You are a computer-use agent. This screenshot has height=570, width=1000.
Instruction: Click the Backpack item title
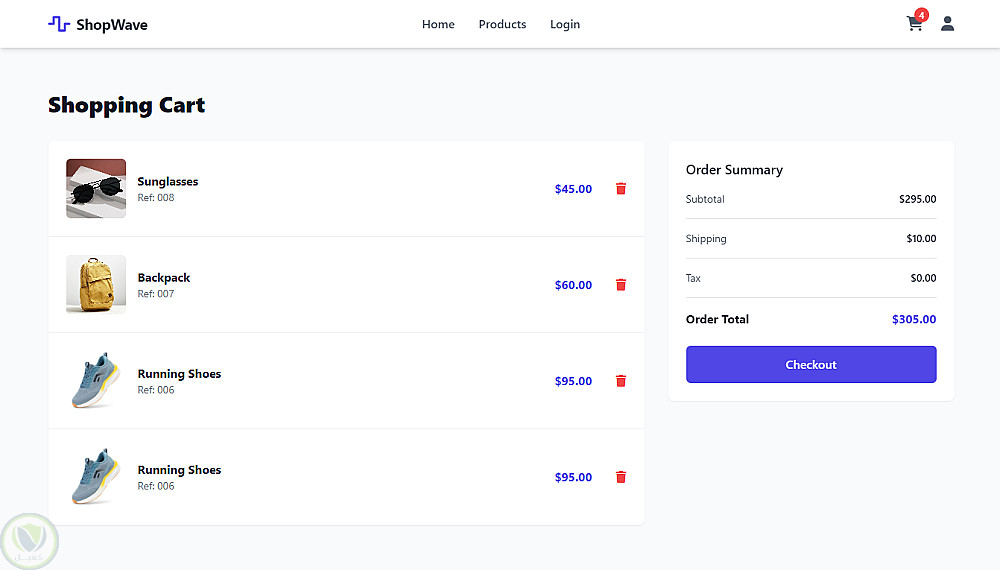pos(164,278)
